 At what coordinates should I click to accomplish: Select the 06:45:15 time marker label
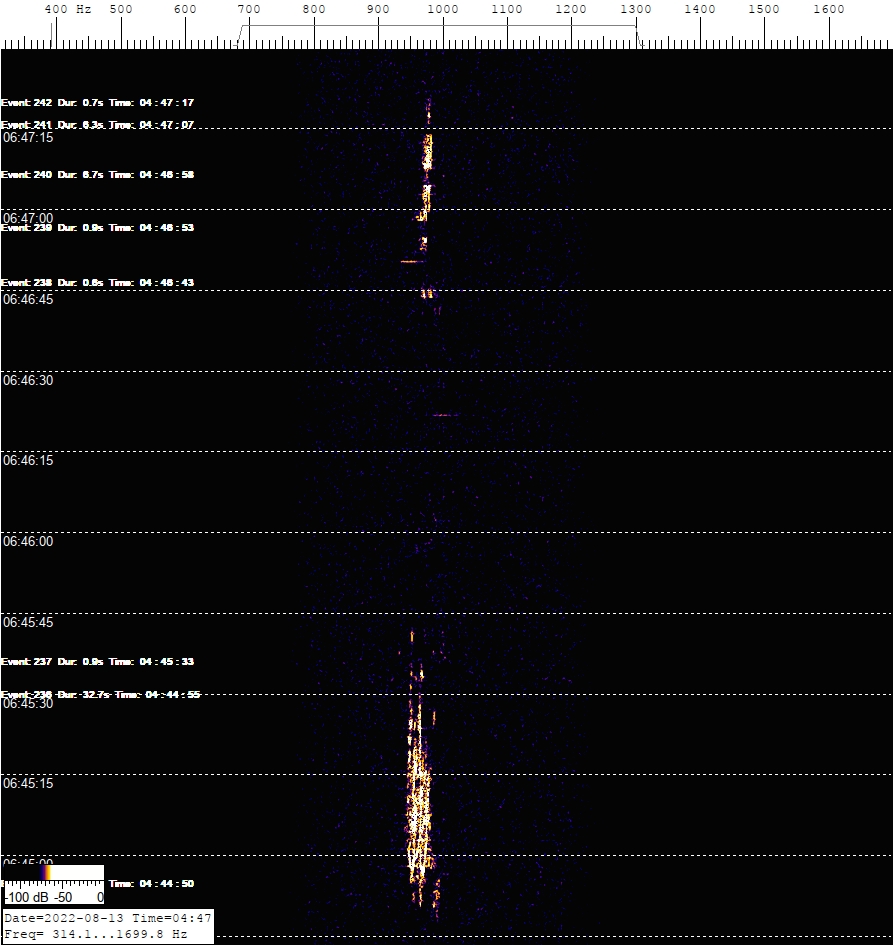coord(28,783)
